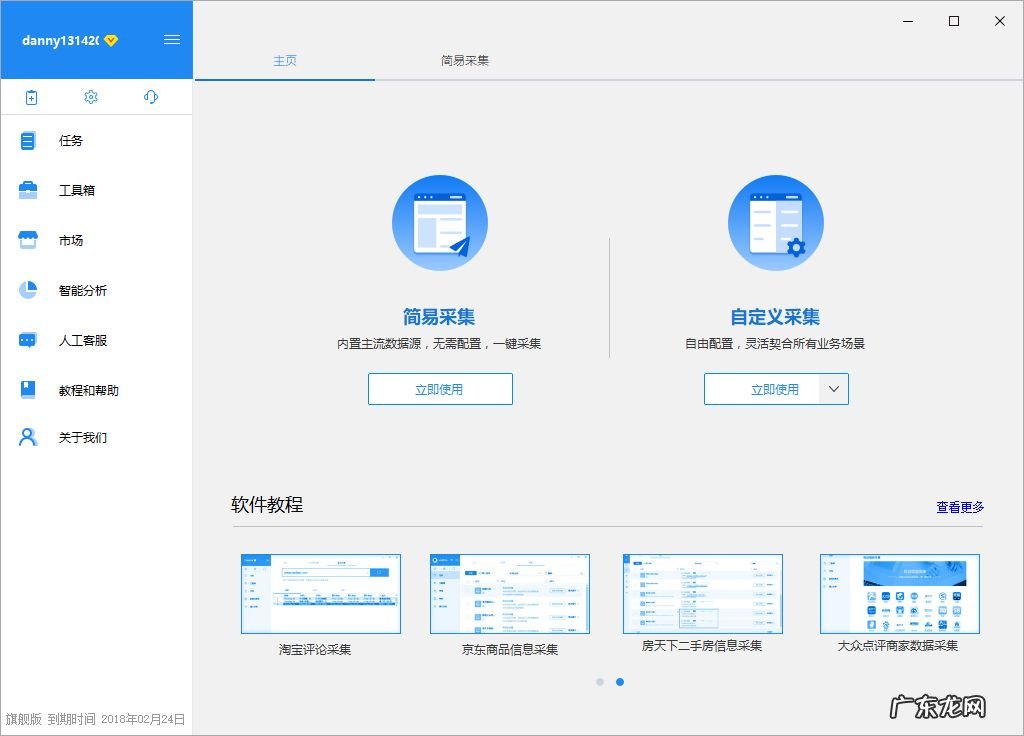Open the 京东商品信息采集 tutorial
Screen dimensions: 1024x736
coord(509,594)
